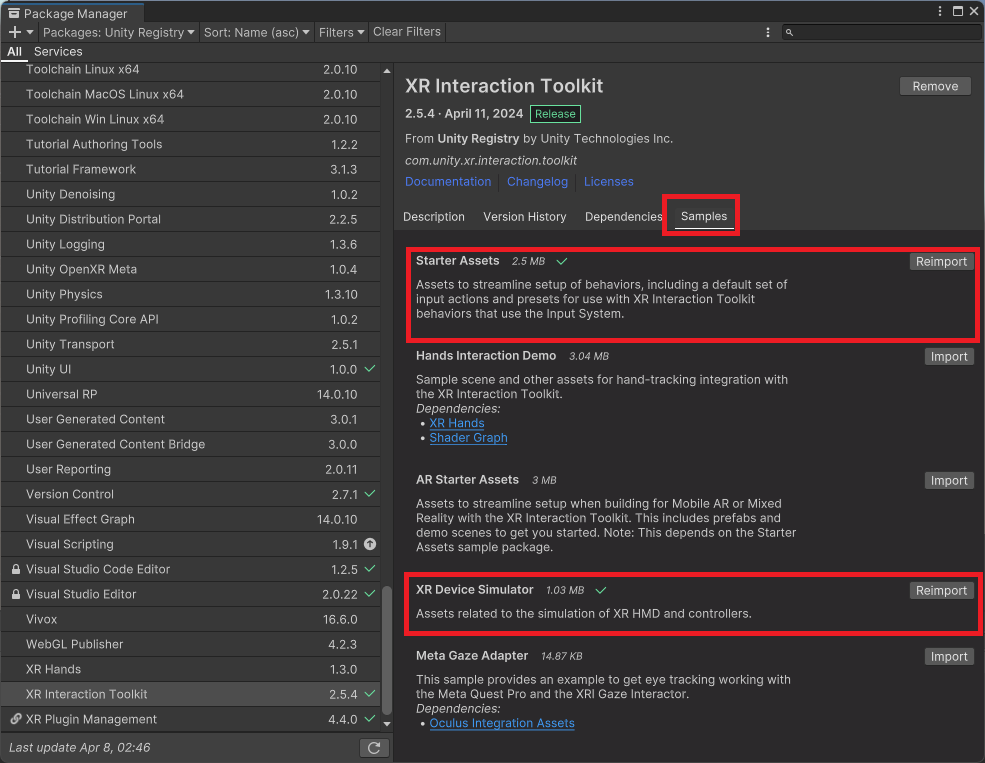Select Tutorial Framework package
This screenshot has height=763, width=985.
190,170
